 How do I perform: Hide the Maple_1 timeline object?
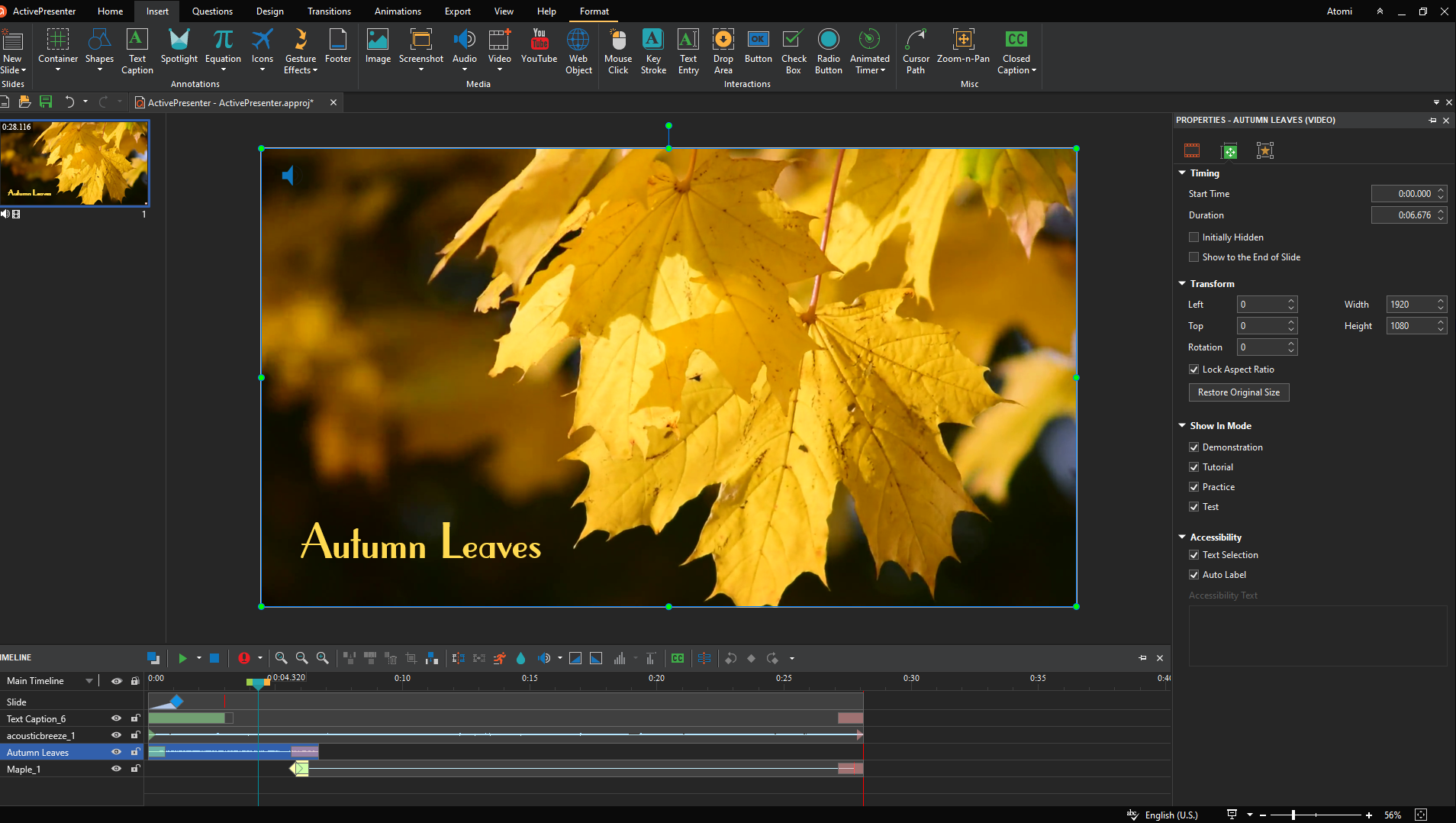(116, 769)
